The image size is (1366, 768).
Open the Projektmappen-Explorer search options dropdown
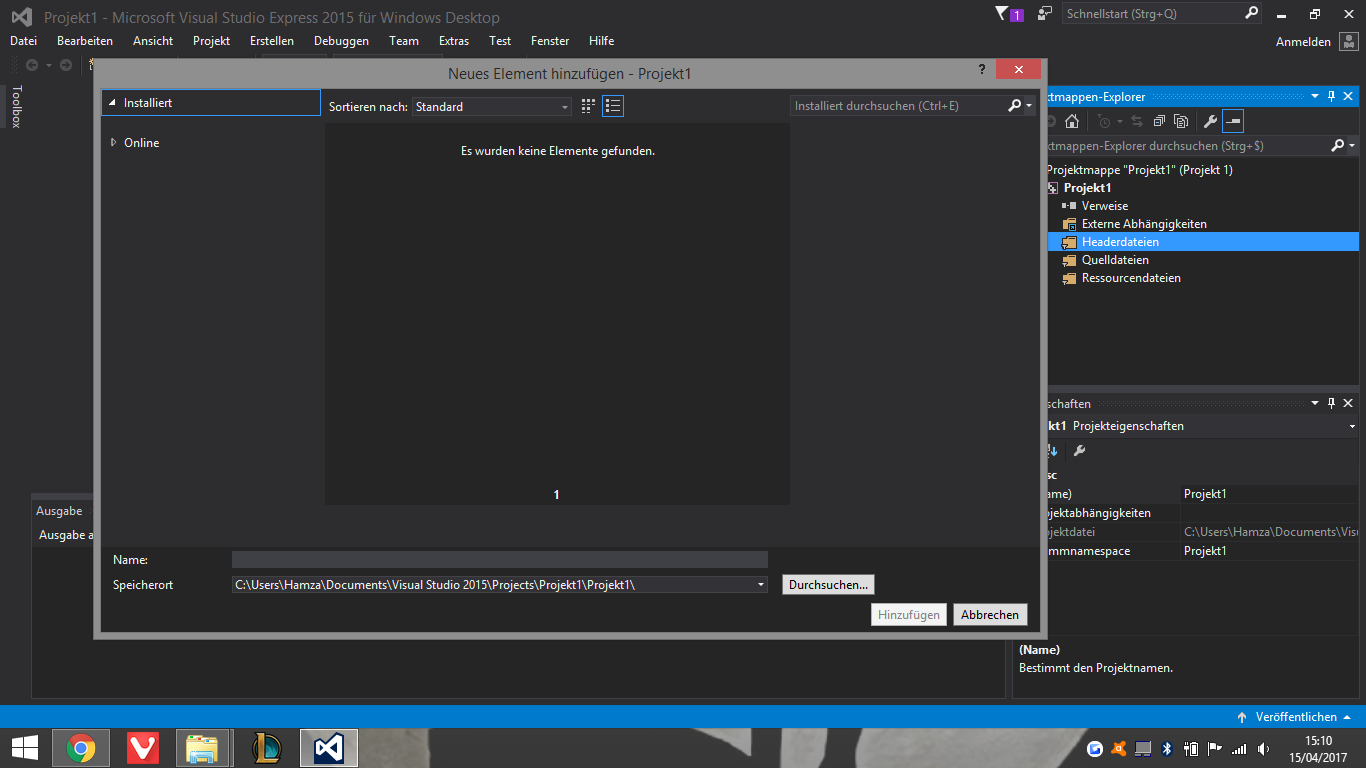[x=1352, y=145]
